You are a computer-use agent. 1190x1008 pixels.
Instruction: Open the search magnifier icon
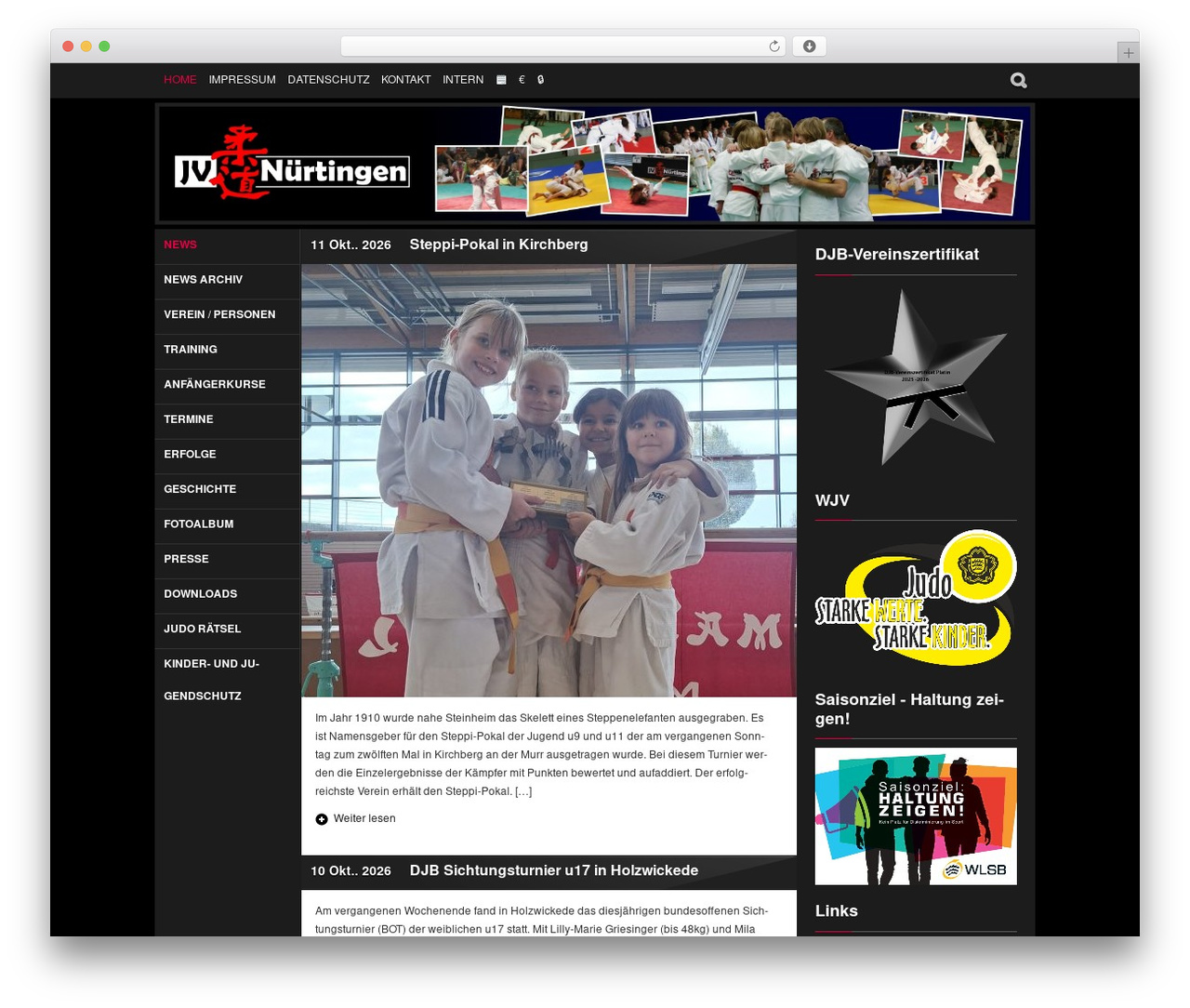(1019, 80)
